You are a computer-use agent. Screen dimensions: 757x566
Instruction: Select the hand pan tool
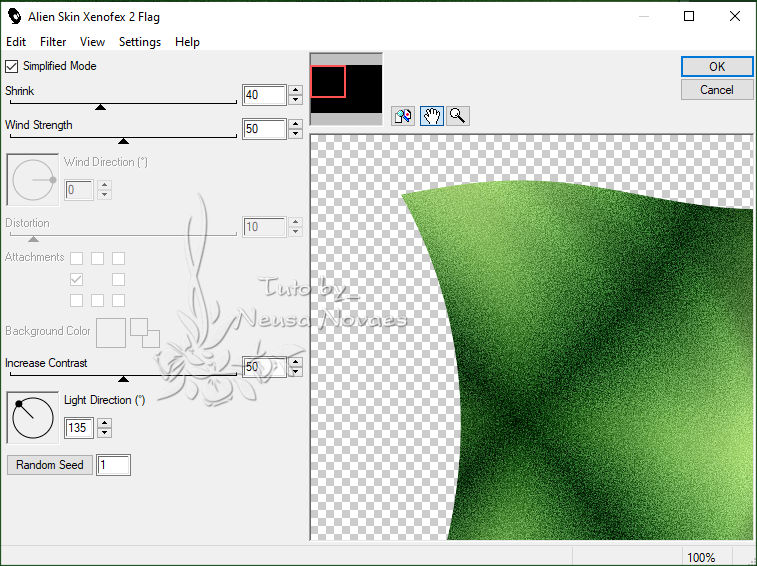(432, 116)
